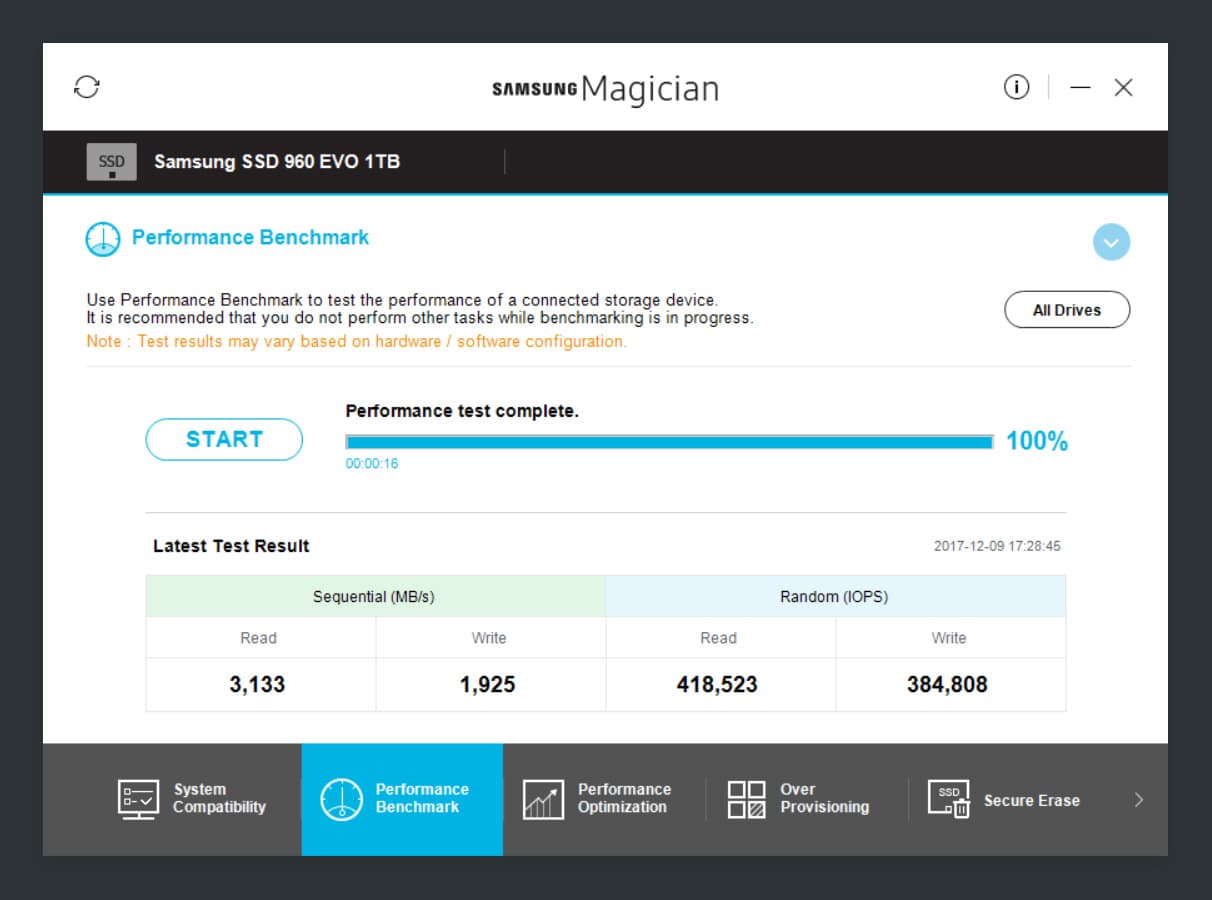Click the orange Note about test results
Screen dimensions: 1212x900
point(356,341)
